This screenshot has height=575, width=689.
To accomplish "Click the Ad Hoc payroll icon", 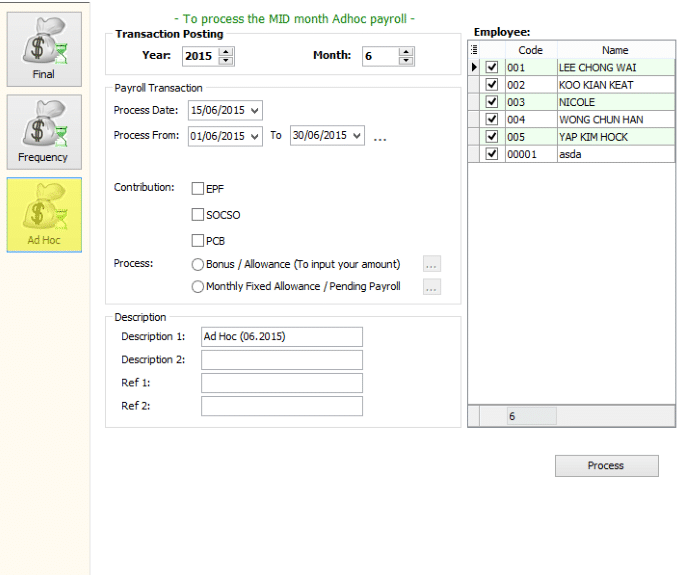I will (44, 215).
